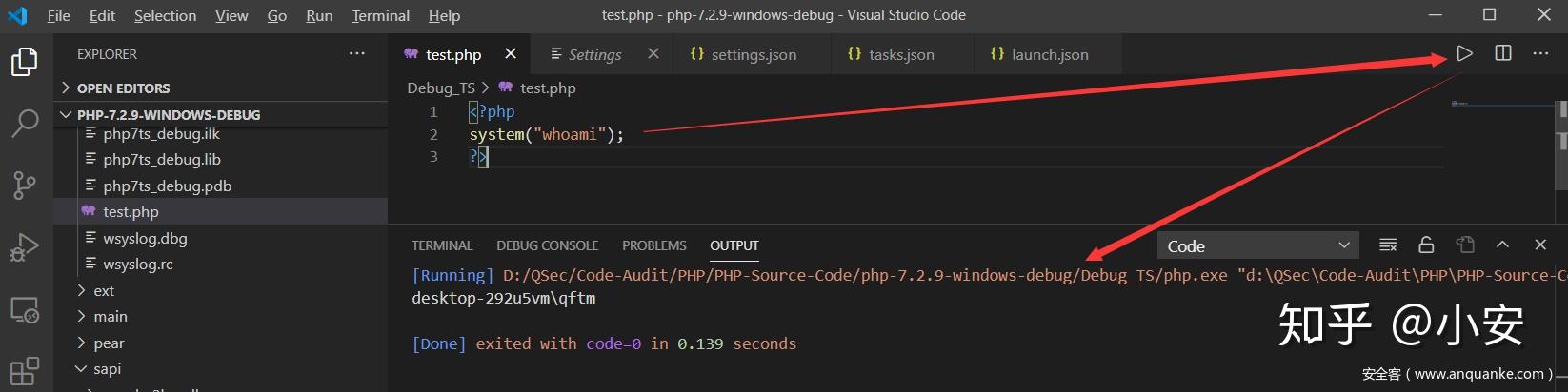The image size is (1568, 392).
Task: Open the Source Control view icon
Action: pos(25,186)
